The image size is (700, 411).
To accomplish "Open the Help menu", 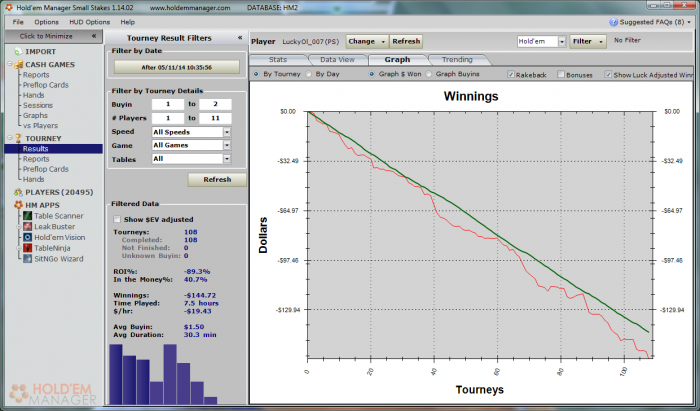I will point(127,22).
